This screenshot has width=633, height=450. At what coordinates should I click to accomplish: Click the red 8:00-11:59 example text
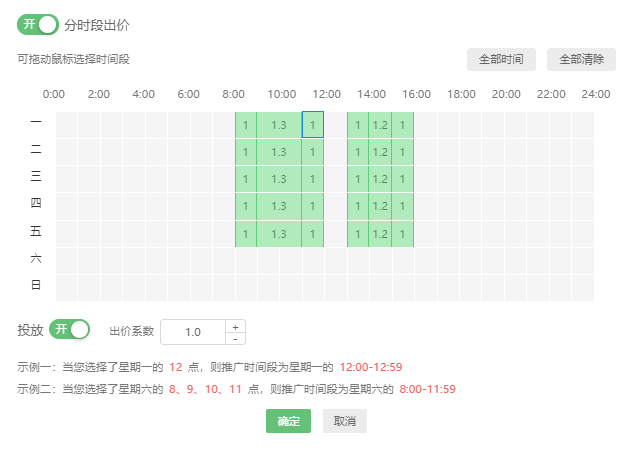coord(428,389)
